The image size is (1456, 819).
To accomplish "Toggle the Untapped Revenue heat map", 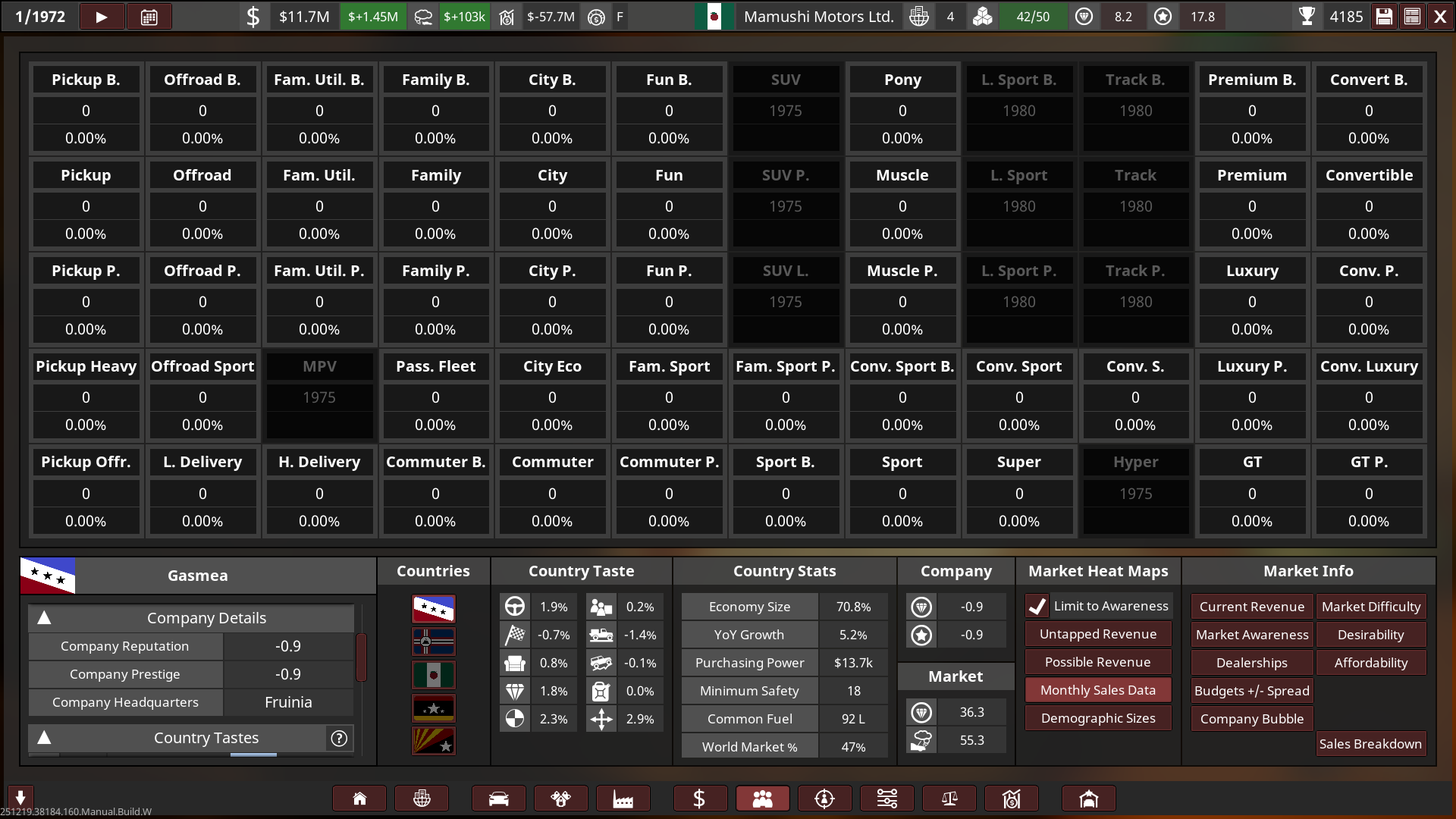I will [x=1097, y=634].
